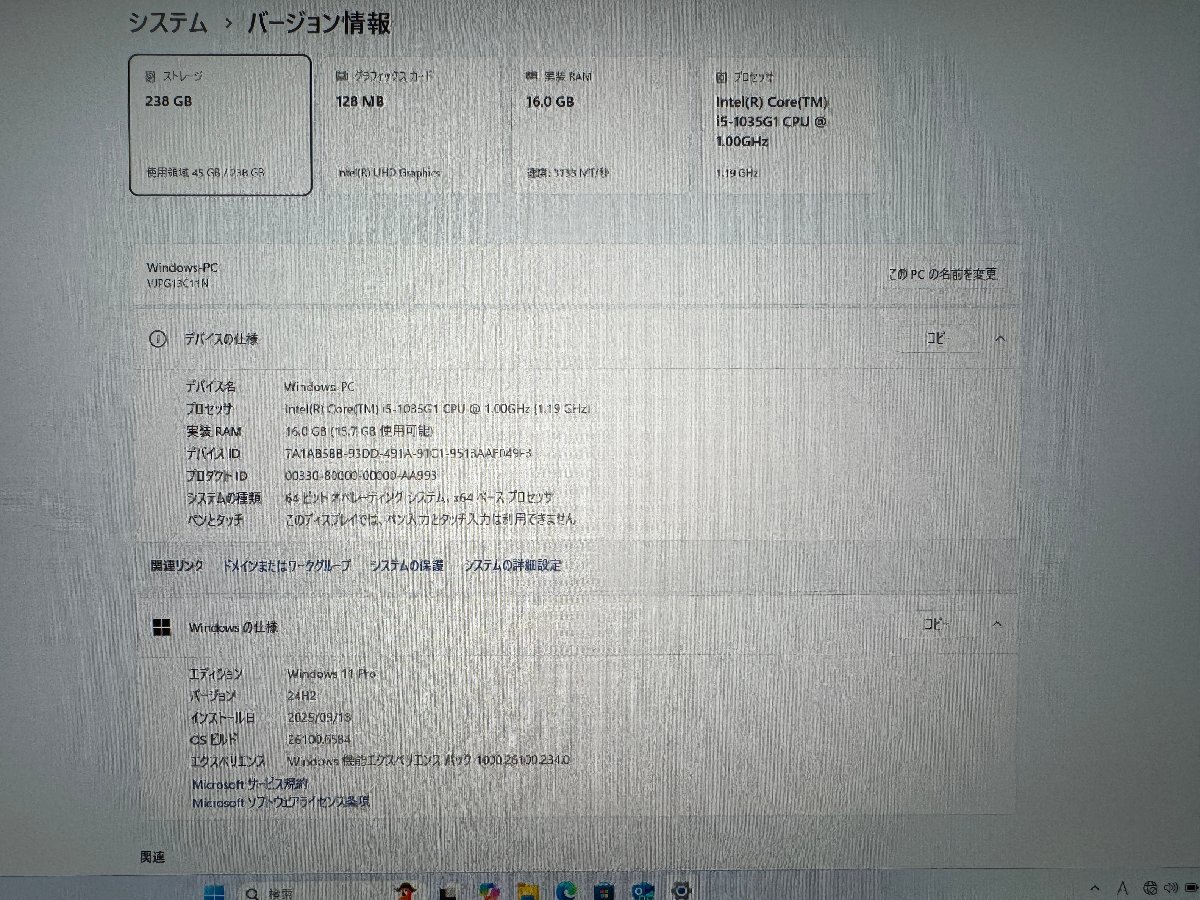Collapse the Windows の仕様 section

tap(997, 624)
